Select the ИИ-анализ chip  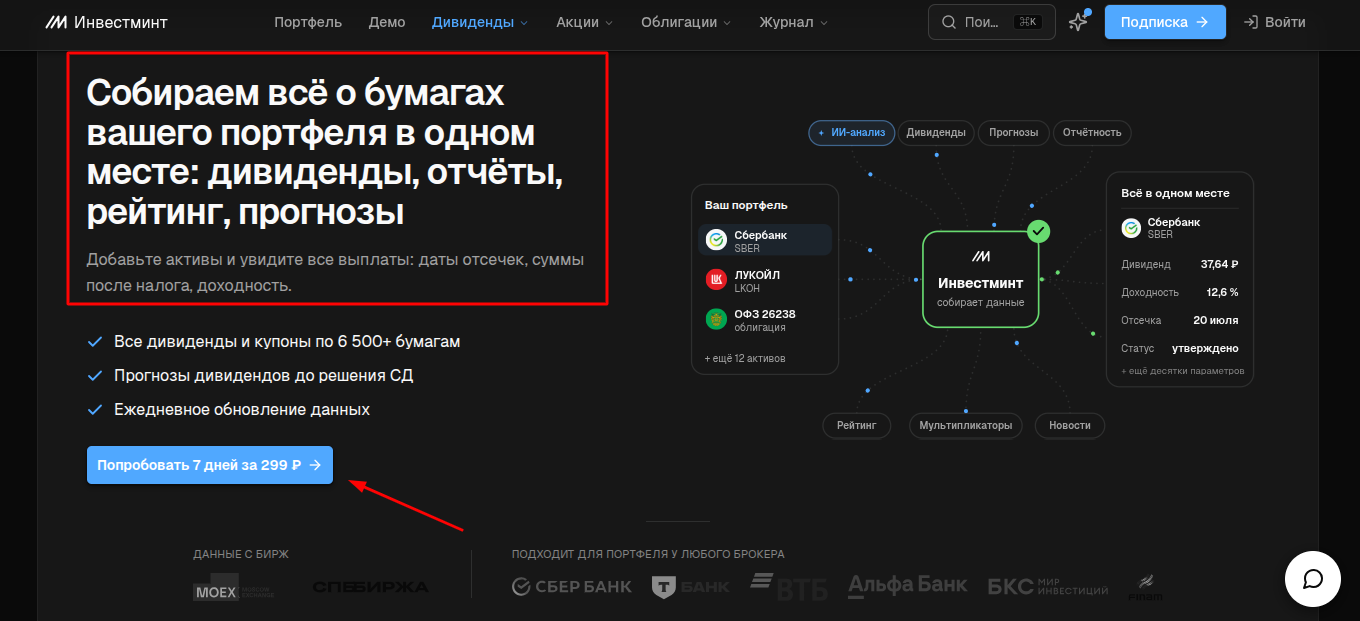click(x=850, y=132)
